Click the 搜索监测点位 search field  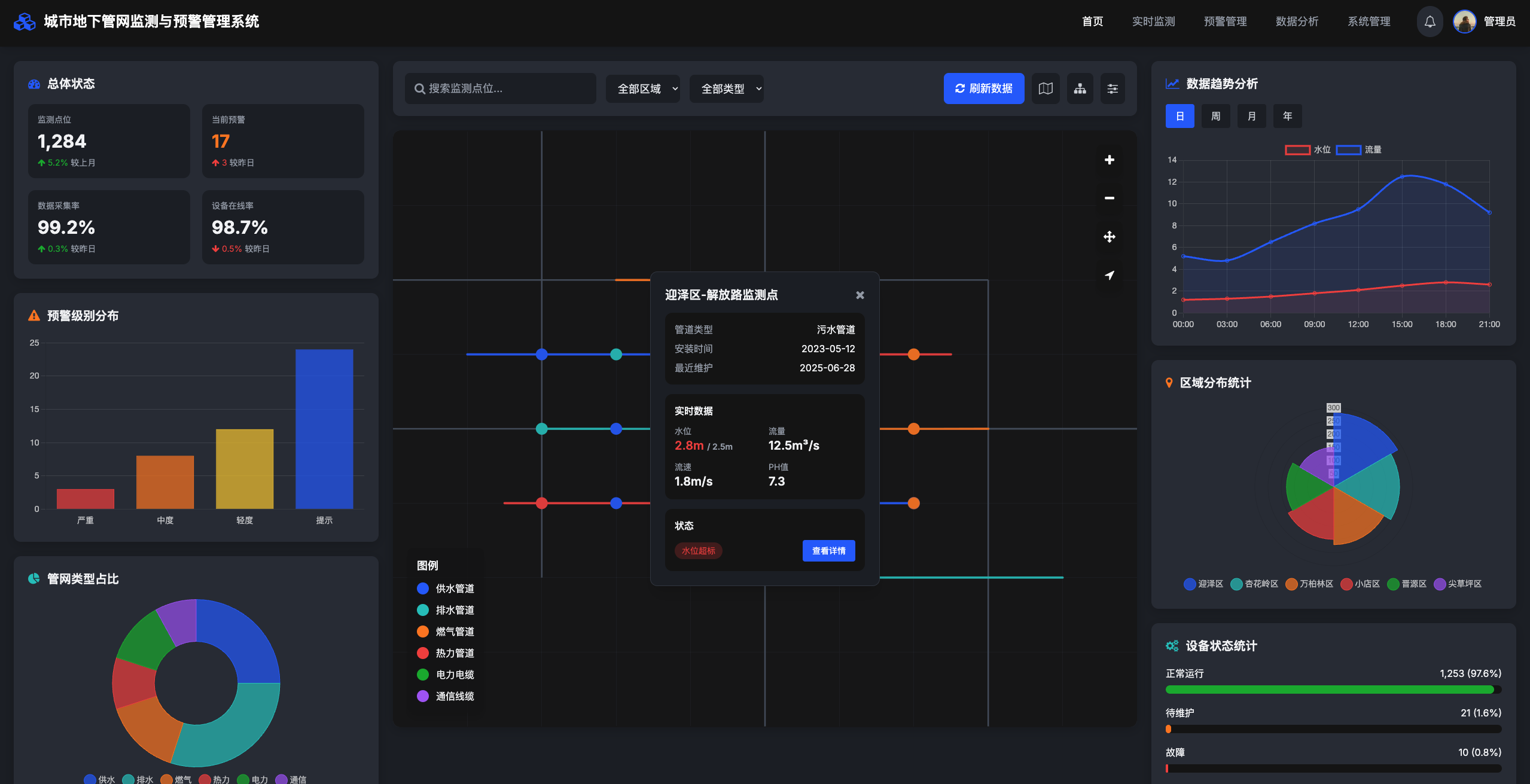[x=501, y=89]
